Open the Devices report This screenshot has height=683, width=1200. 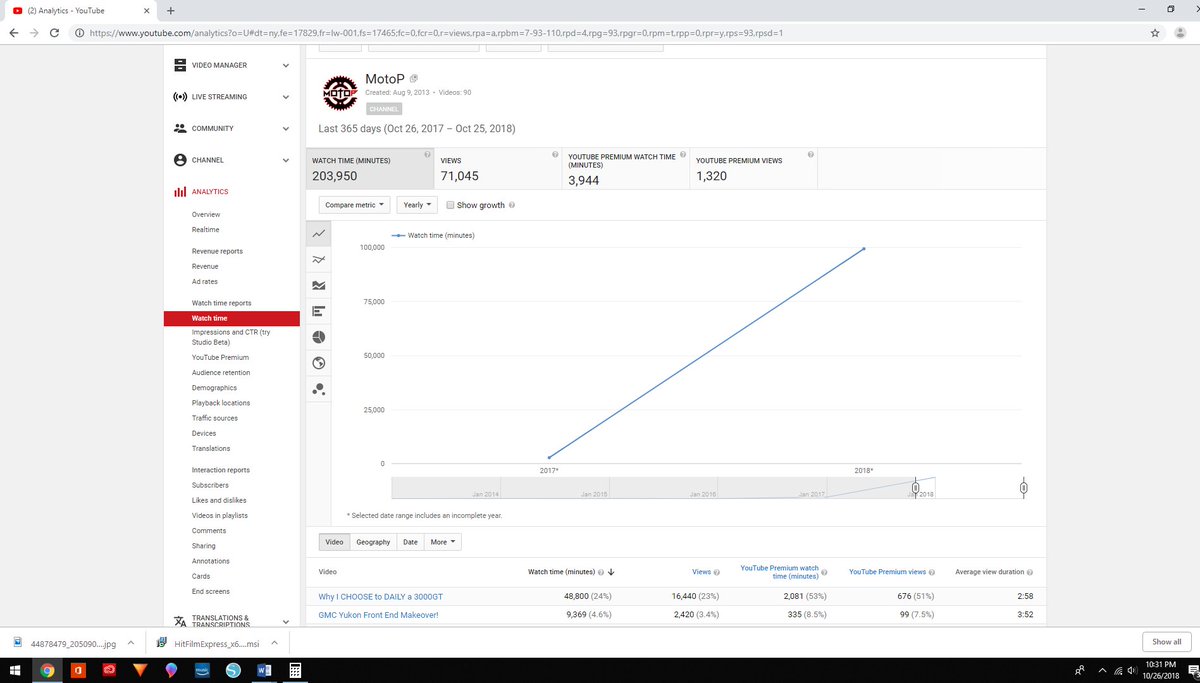(x=204, y=433)
